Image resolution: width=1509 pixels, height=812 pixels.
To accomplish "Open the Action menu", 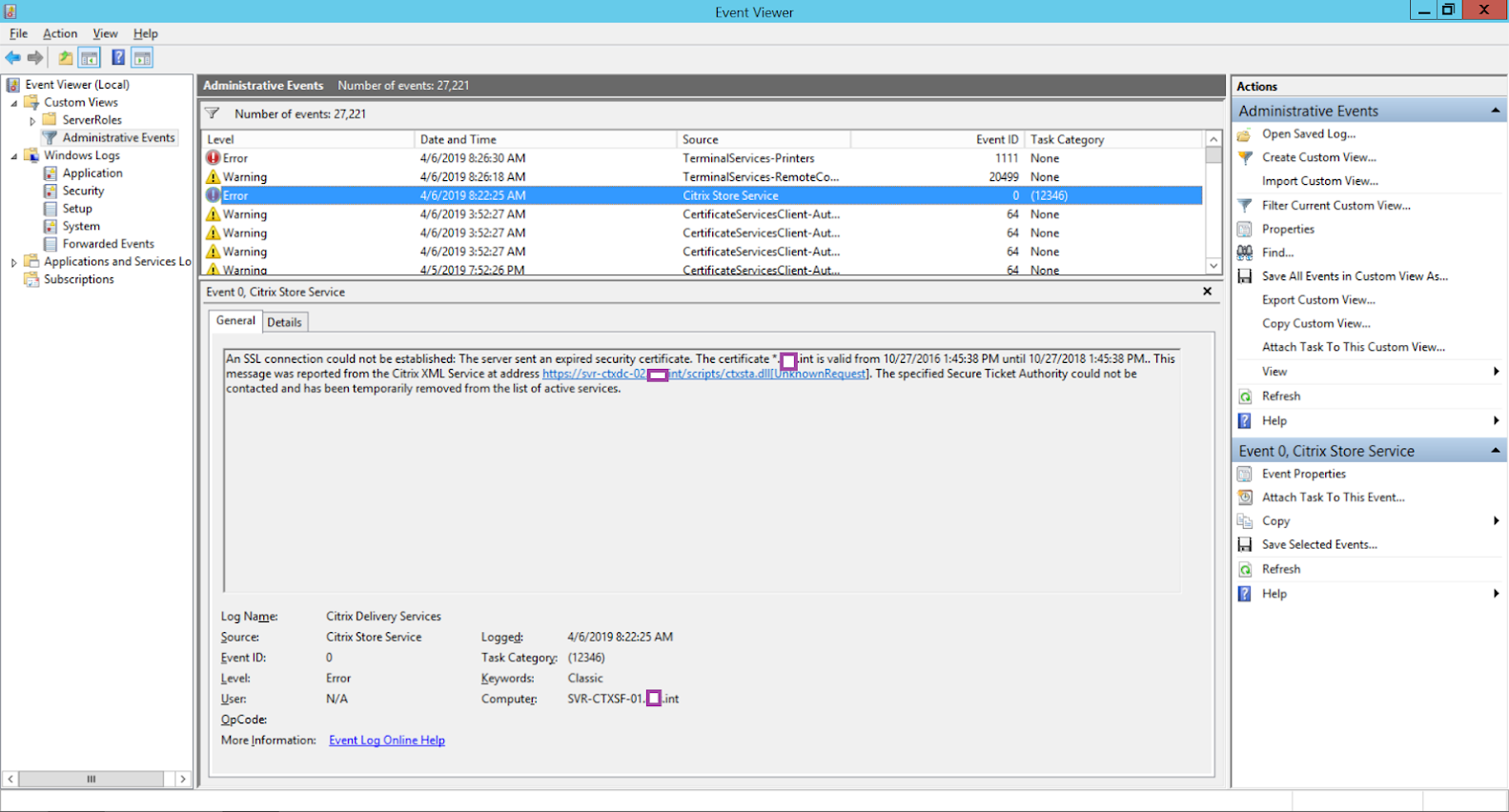I will click(60, 33).
